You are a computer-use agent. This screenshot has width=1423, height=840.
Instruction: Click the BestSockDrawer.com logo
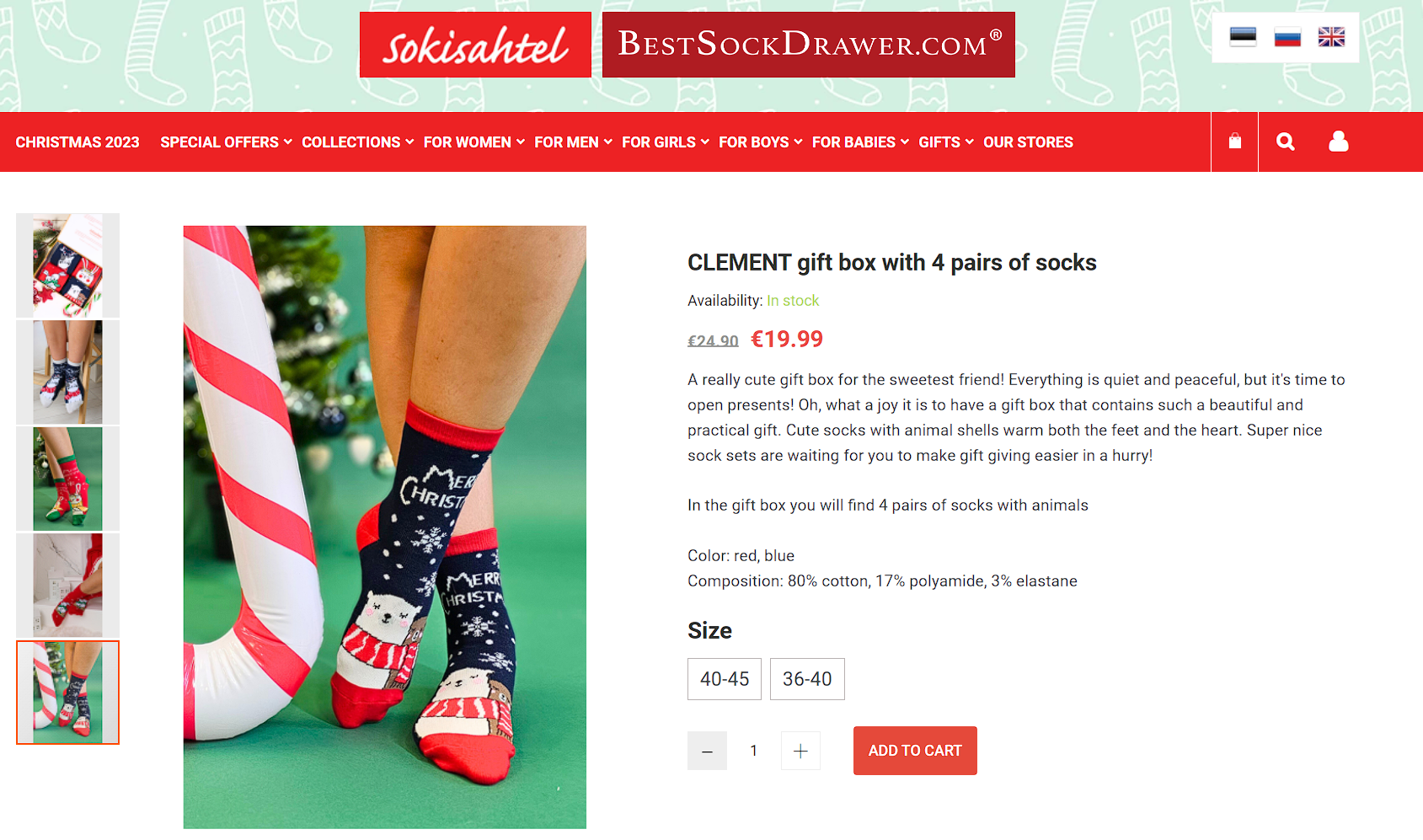(809, 45)
